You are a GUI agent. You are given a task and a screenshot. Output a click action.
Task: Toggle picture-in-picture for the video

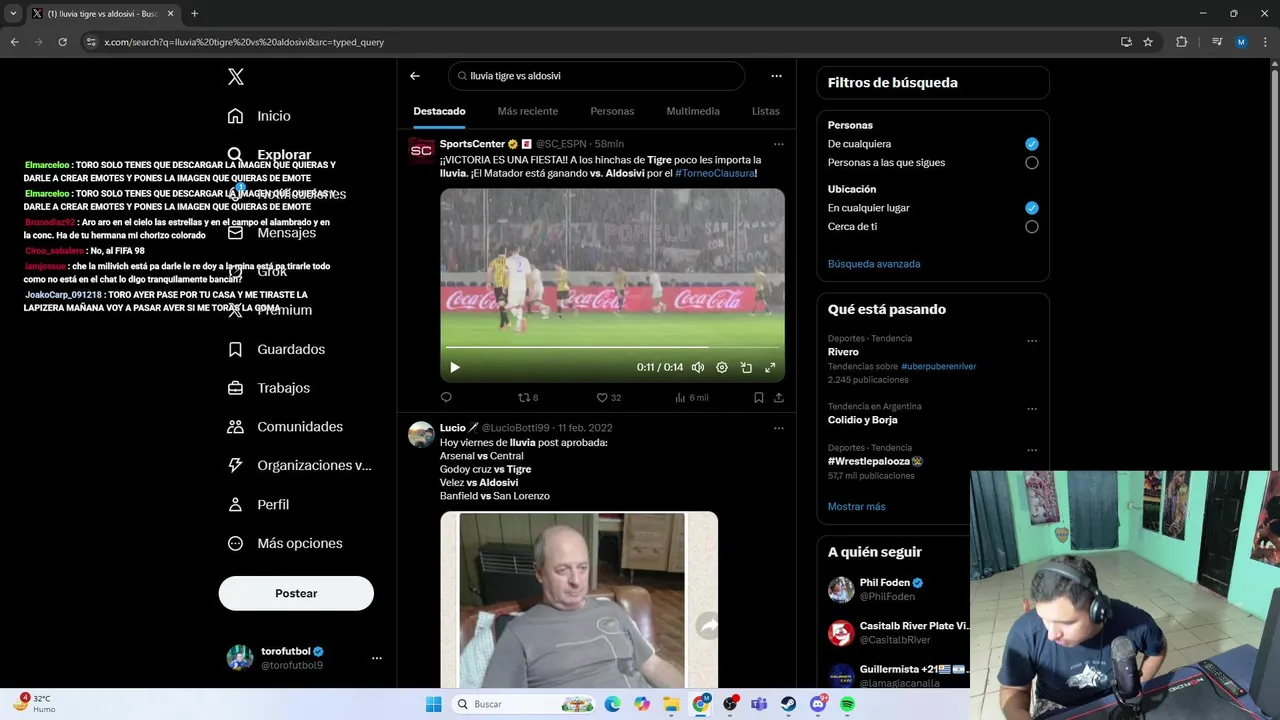pos(746,367)
